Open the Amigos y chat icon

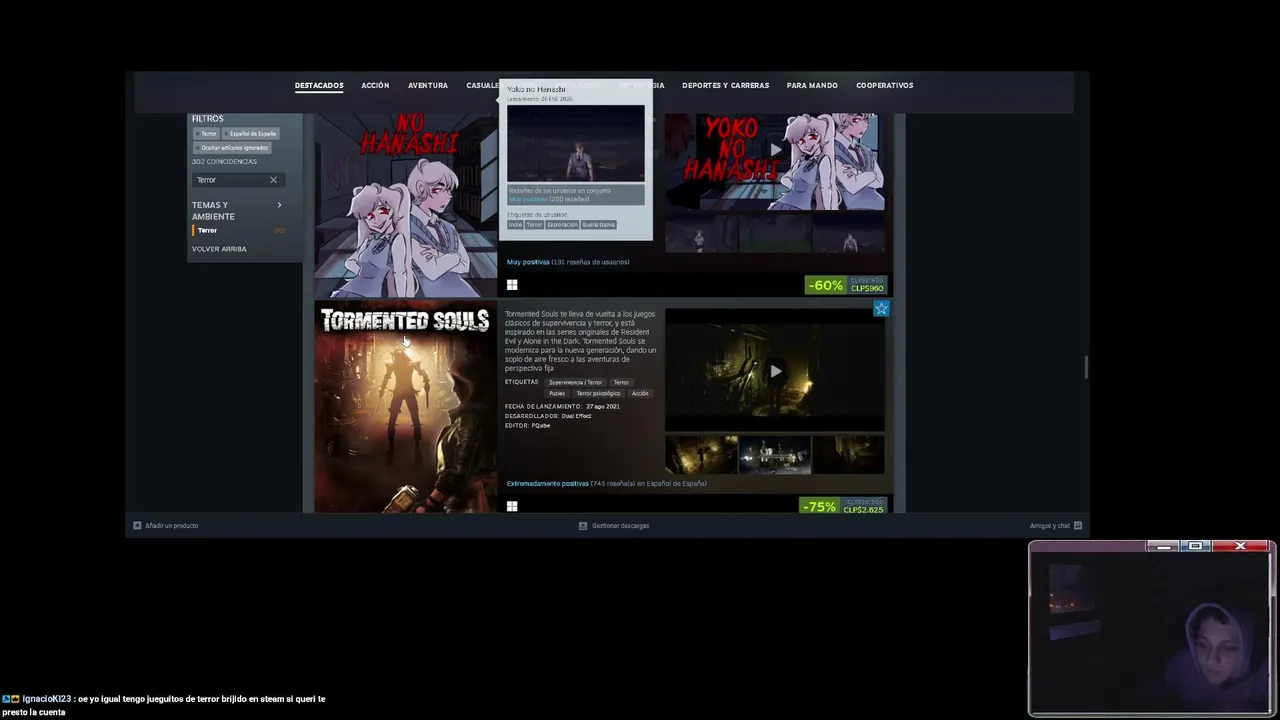tap(1077, 525)
